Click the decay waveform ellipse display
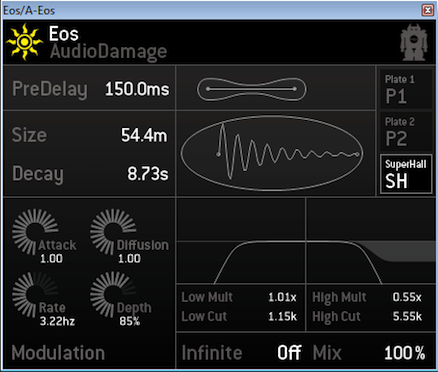This screenshot has width=438, height=372. tap(272, 153)
